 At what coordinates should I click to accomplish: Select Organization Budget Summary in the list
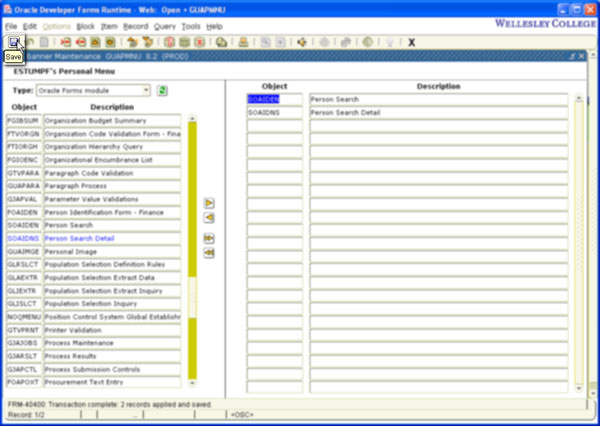tap(111, 119)
